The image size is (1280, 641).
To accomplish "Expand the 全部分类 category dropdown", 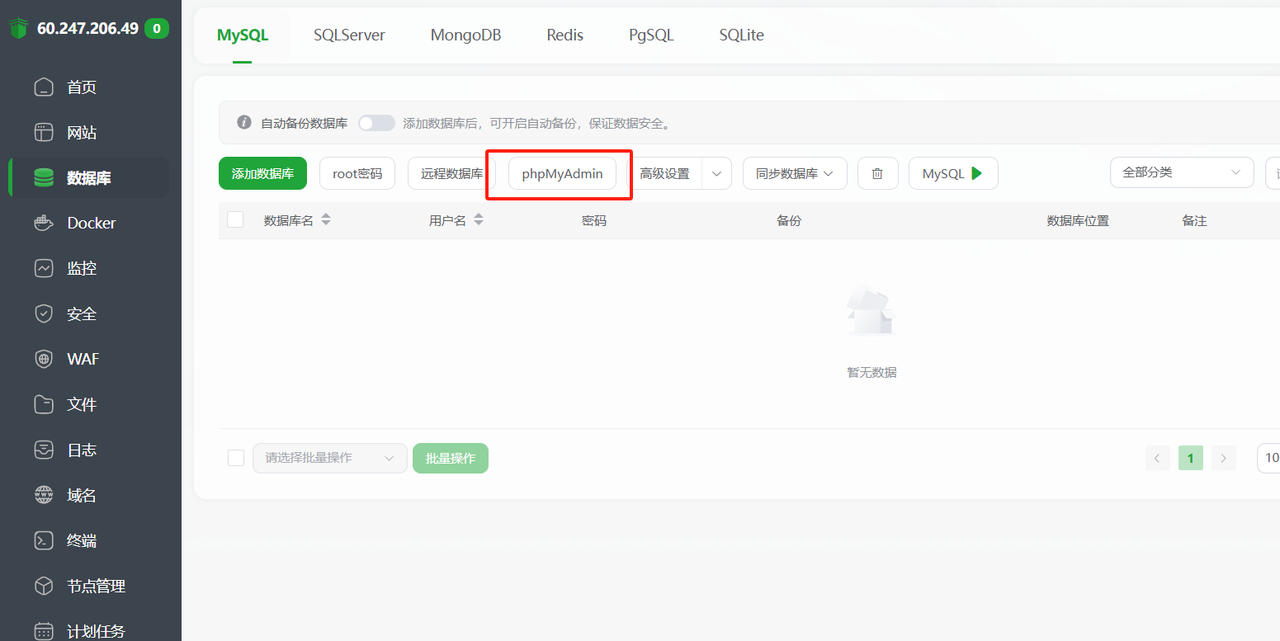I will pyautogui.click(x=1181, y=173).
